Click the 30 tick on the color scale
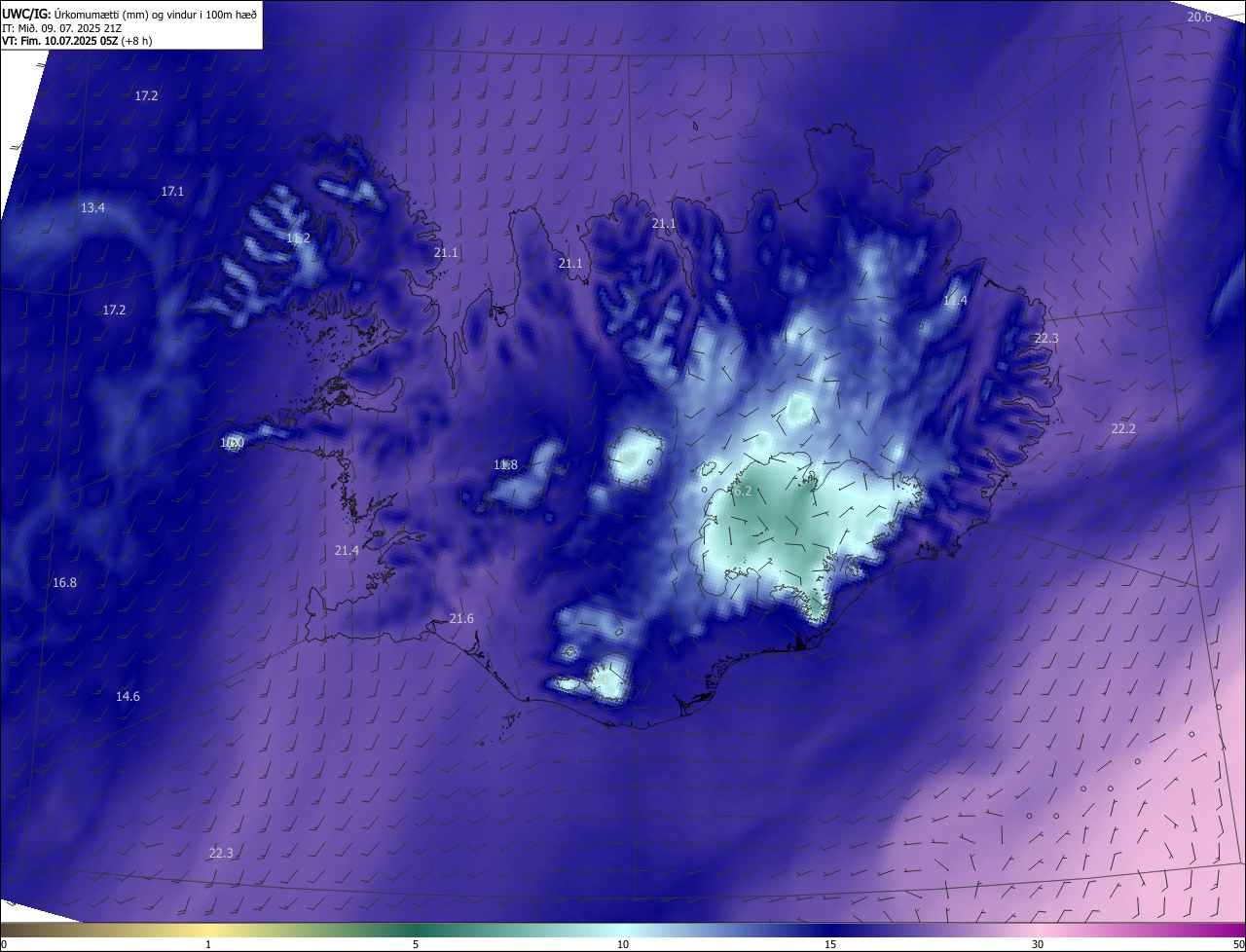This screenshot has height=952, width=1246. 1038,944
